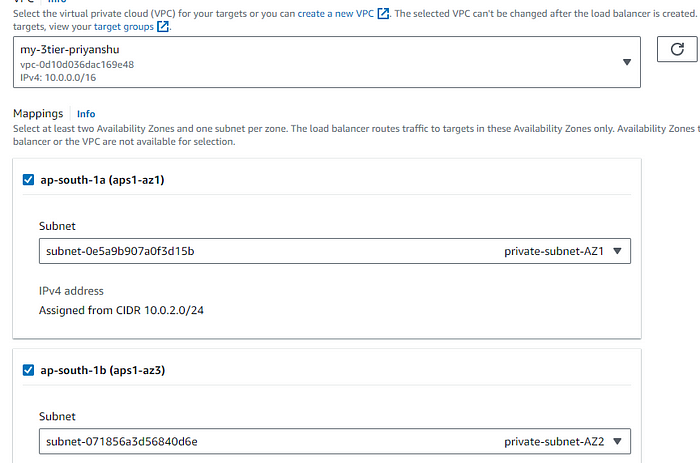The height and width of the screenshot is (463, 700).
Task: Click the 'Assigned from CIDR 10.0.2.0/24' text
Action: [121, 310]
